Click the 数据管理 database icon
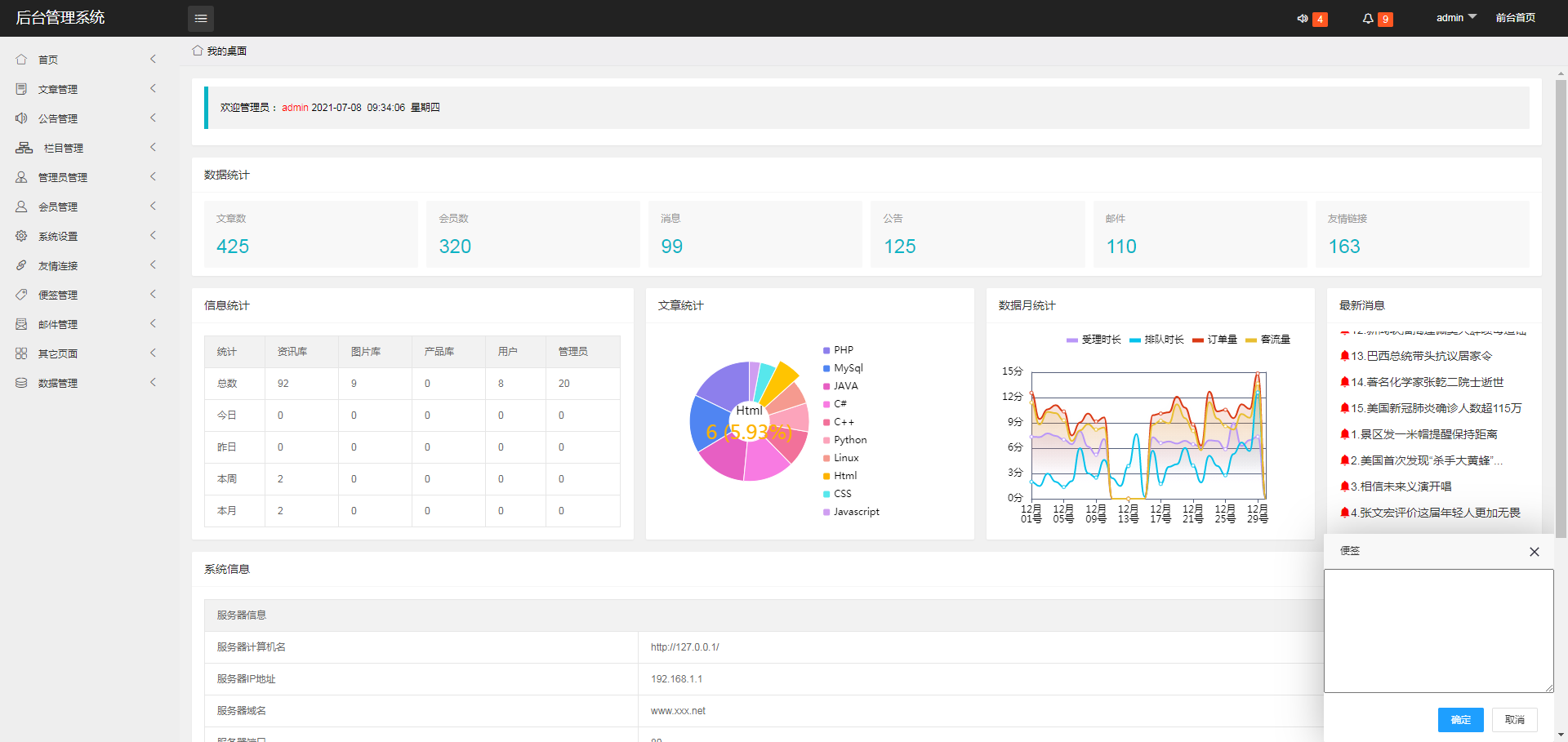The height and width of the screenshot is (742, 1568). [21, 383]
